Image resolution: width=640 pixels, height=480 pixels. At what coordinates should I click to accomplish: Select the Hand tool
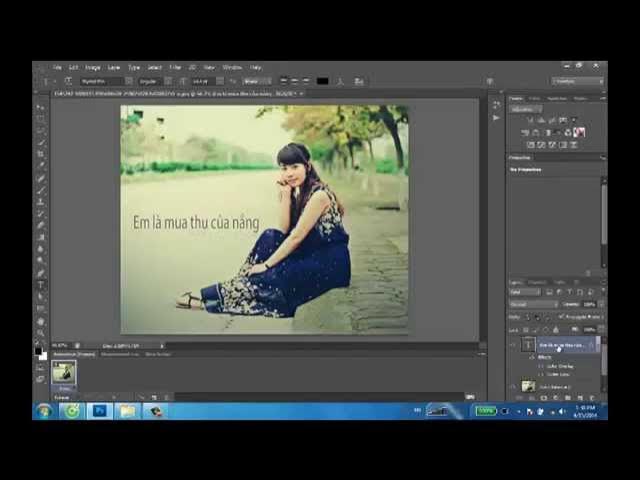point(40,321)
